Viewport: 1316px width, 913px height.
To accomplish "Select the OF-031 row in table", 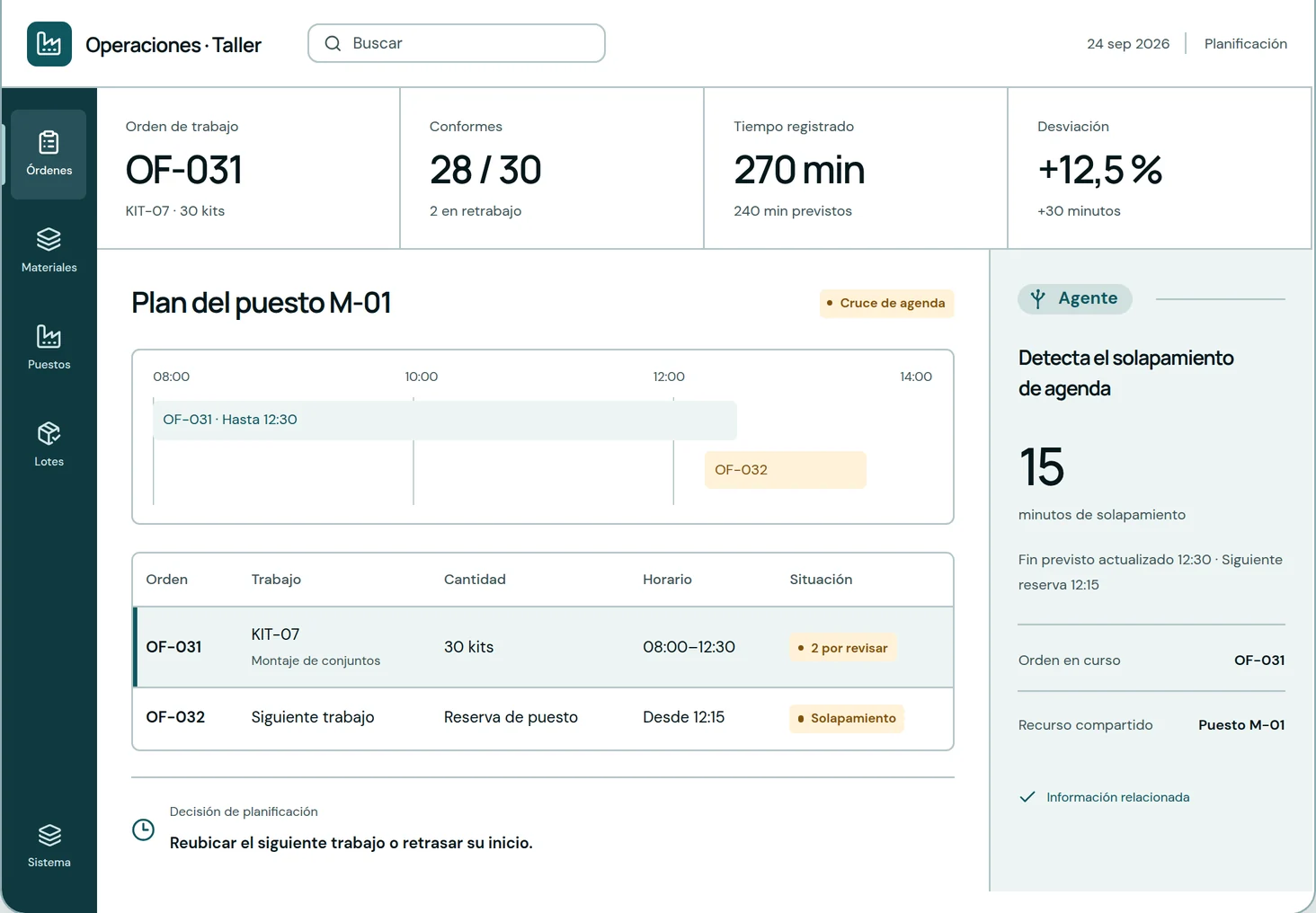I will pyautogui.click(x=543, y=647).
